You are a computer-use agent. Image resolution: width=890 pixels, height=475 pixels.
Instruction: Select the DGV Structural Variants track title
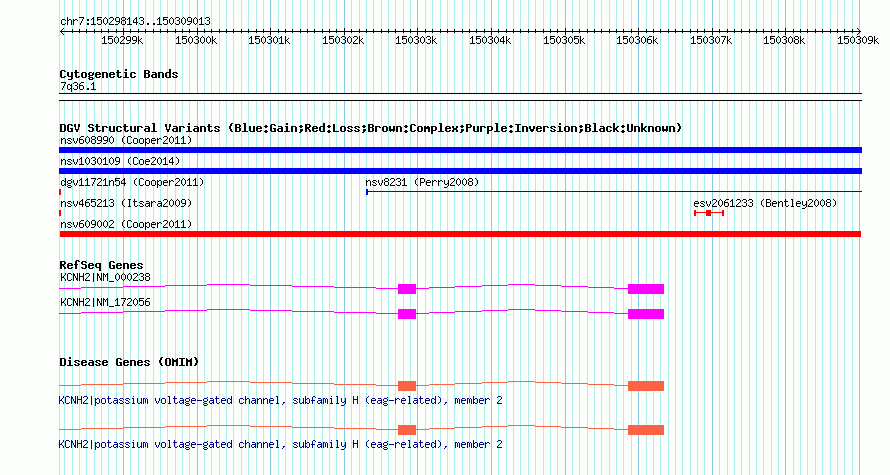371,128
